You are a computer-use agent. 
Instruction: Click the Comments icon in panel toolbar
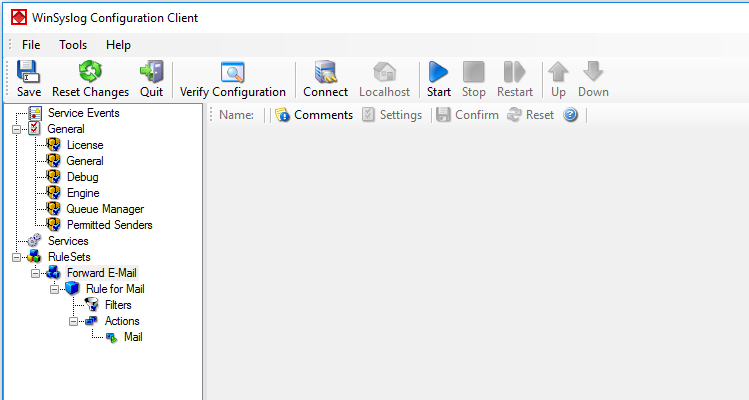282,115
